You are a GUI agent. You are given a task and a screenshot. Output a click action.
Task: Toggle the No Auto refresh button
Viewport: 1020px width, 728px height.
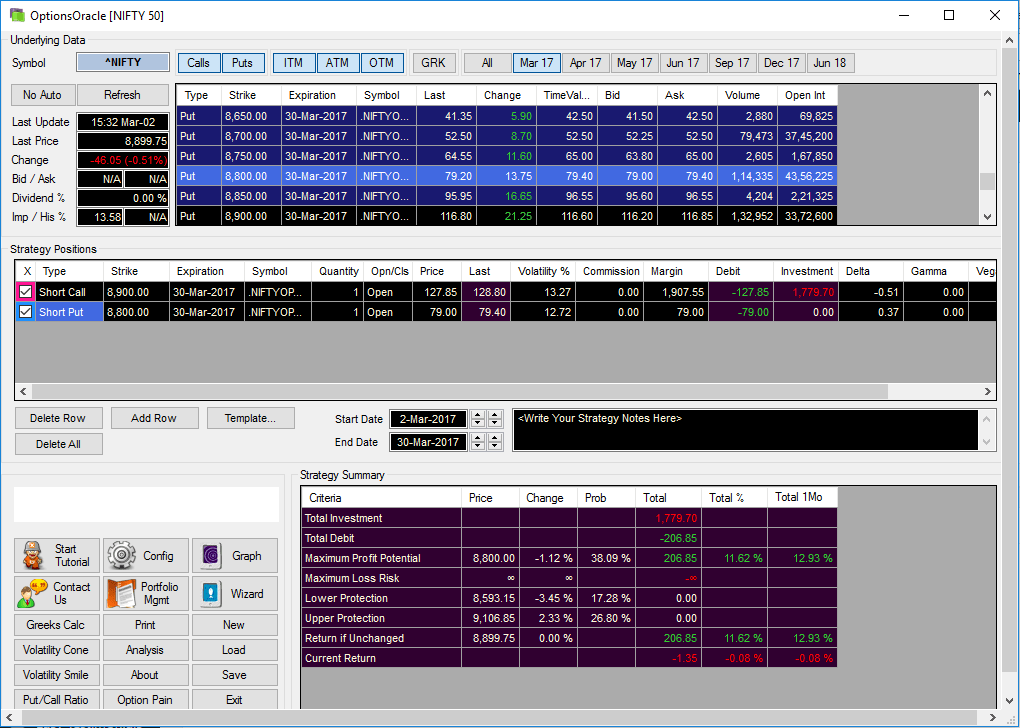pos(42,95)
